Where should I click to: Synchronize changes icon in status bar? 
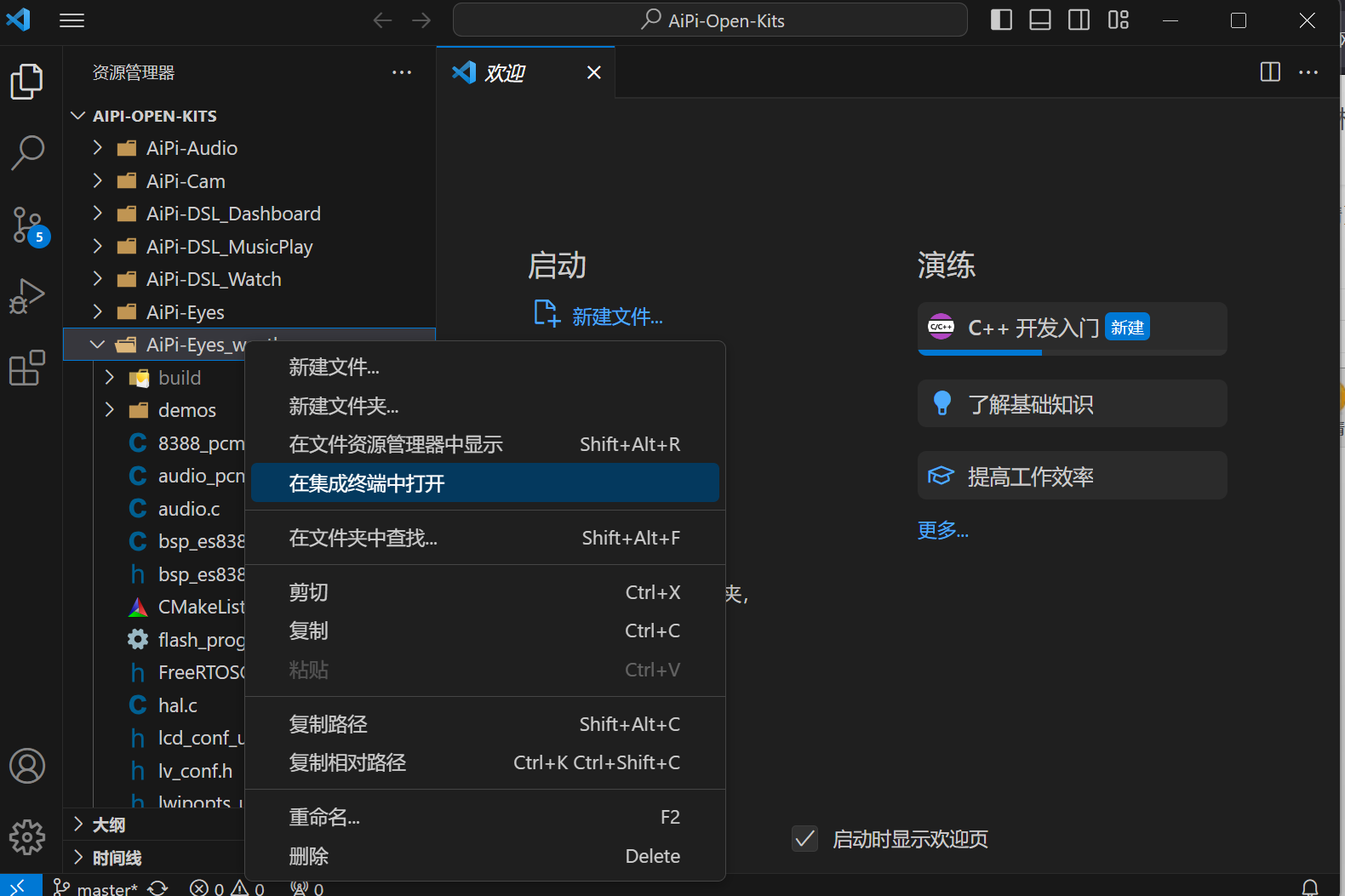(x=157, y=888)
